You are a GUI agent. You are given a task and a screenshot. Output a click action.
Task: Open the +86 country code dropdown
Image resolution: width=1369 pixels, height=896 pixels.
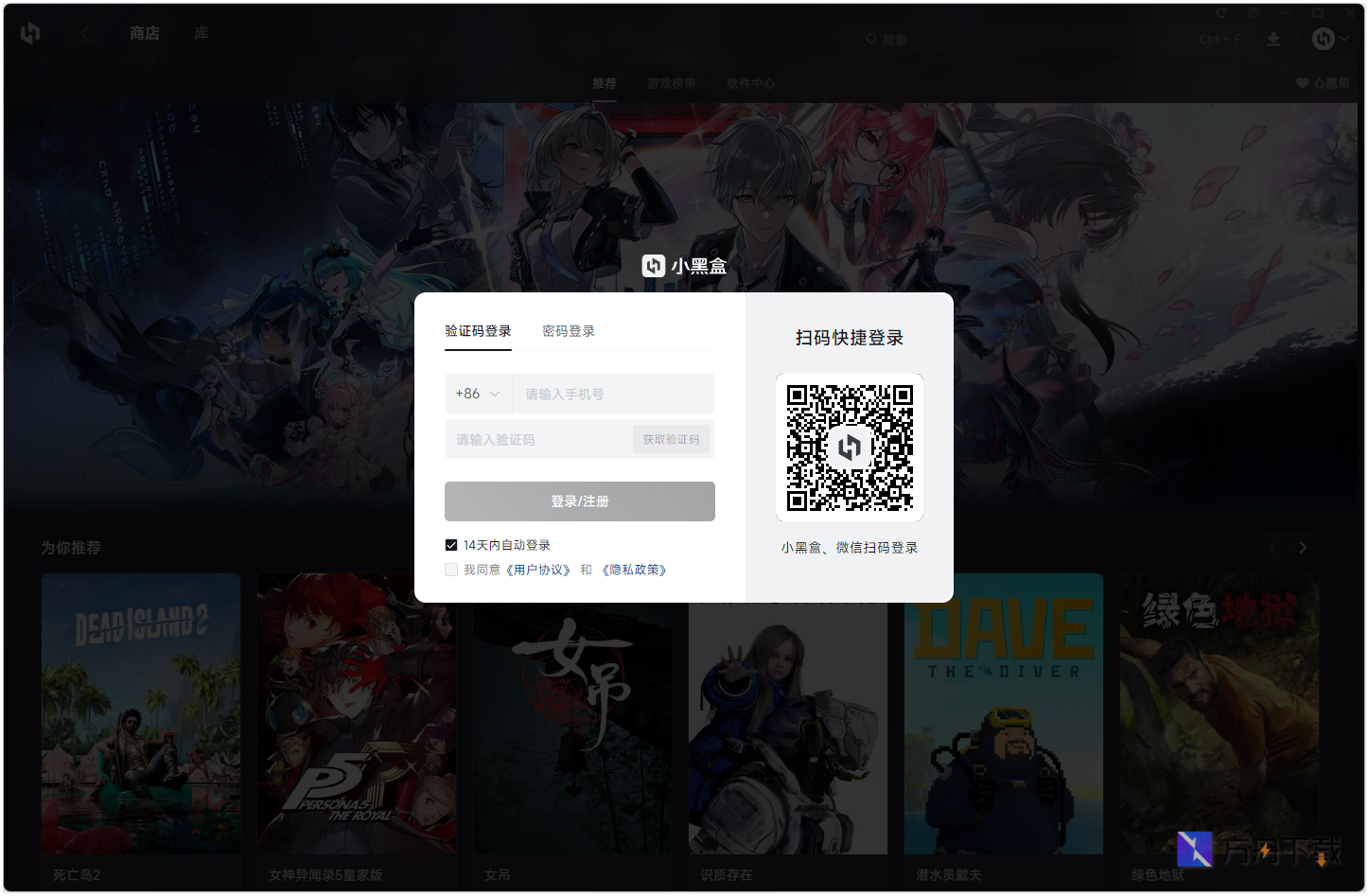tap(479, 393)
